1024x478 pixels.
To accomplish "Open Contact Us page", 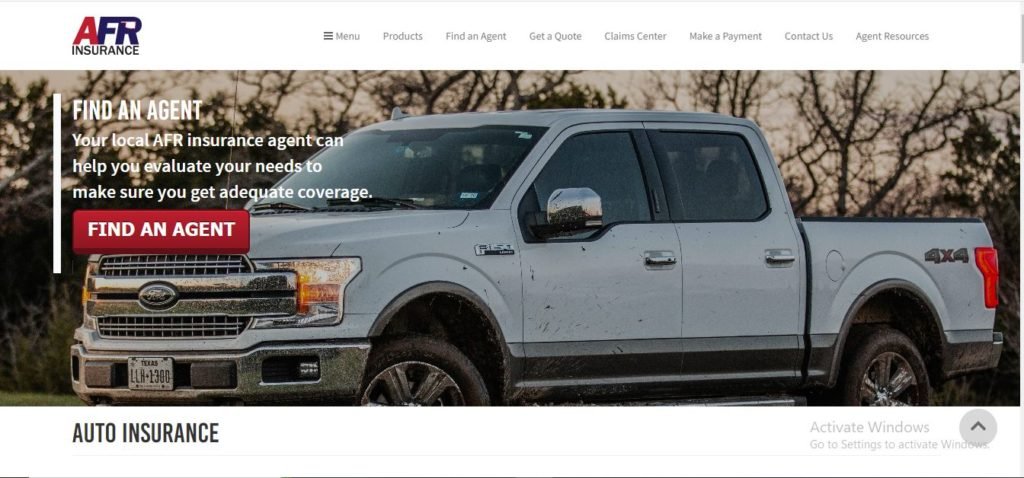I will click(808, 36).
